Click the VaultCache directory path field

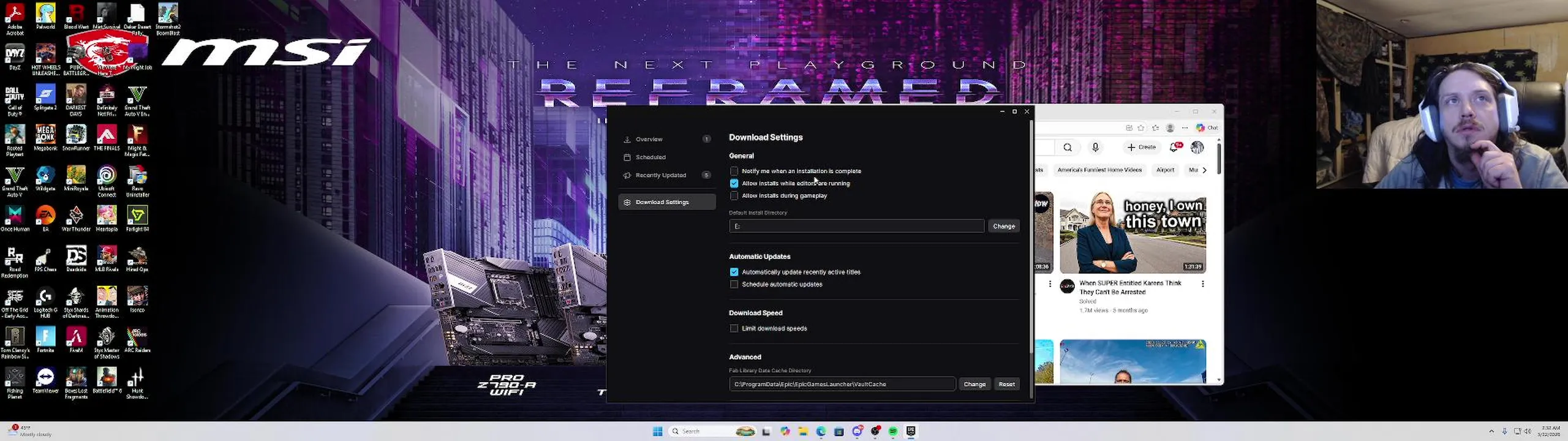(842, 384)
